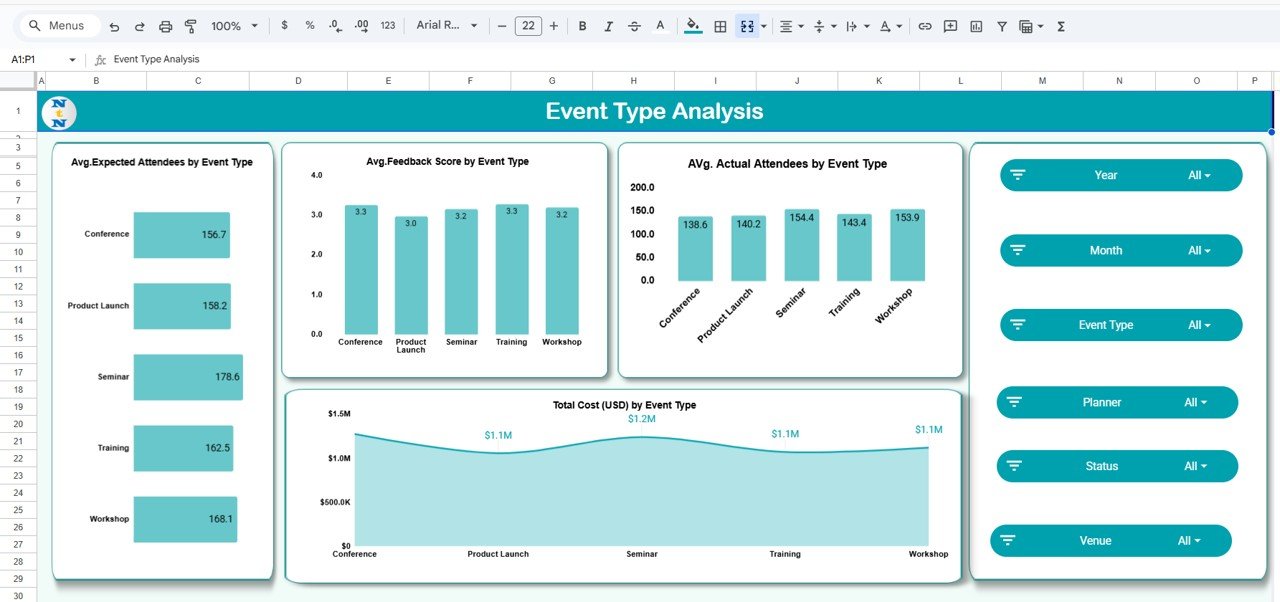Click the Insert chart icon
1280x602 pixels.
(976, 26)
